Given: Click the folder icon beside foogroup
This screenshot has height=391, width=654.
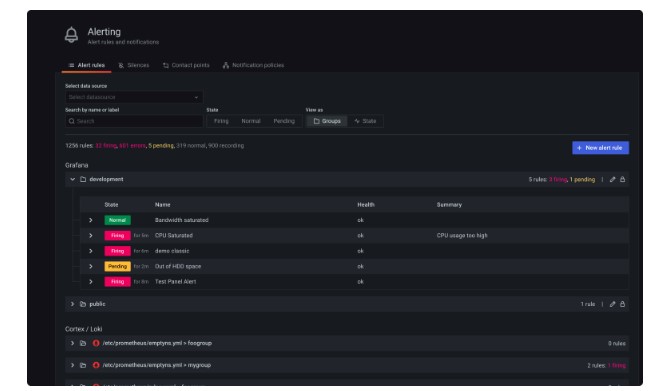Looking at the screenshot, I should pyautogui.click(x=83, y=343).
